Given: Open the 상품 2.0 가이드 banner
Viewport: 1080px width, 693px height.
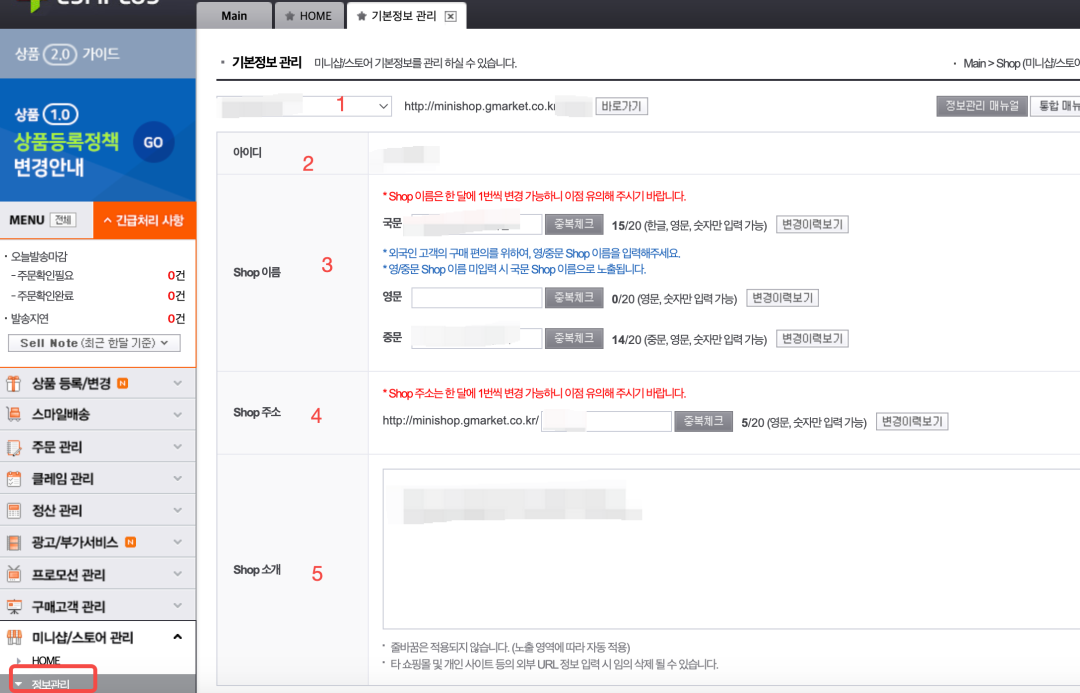Looking at the screenshot, I should pos(98,54).
